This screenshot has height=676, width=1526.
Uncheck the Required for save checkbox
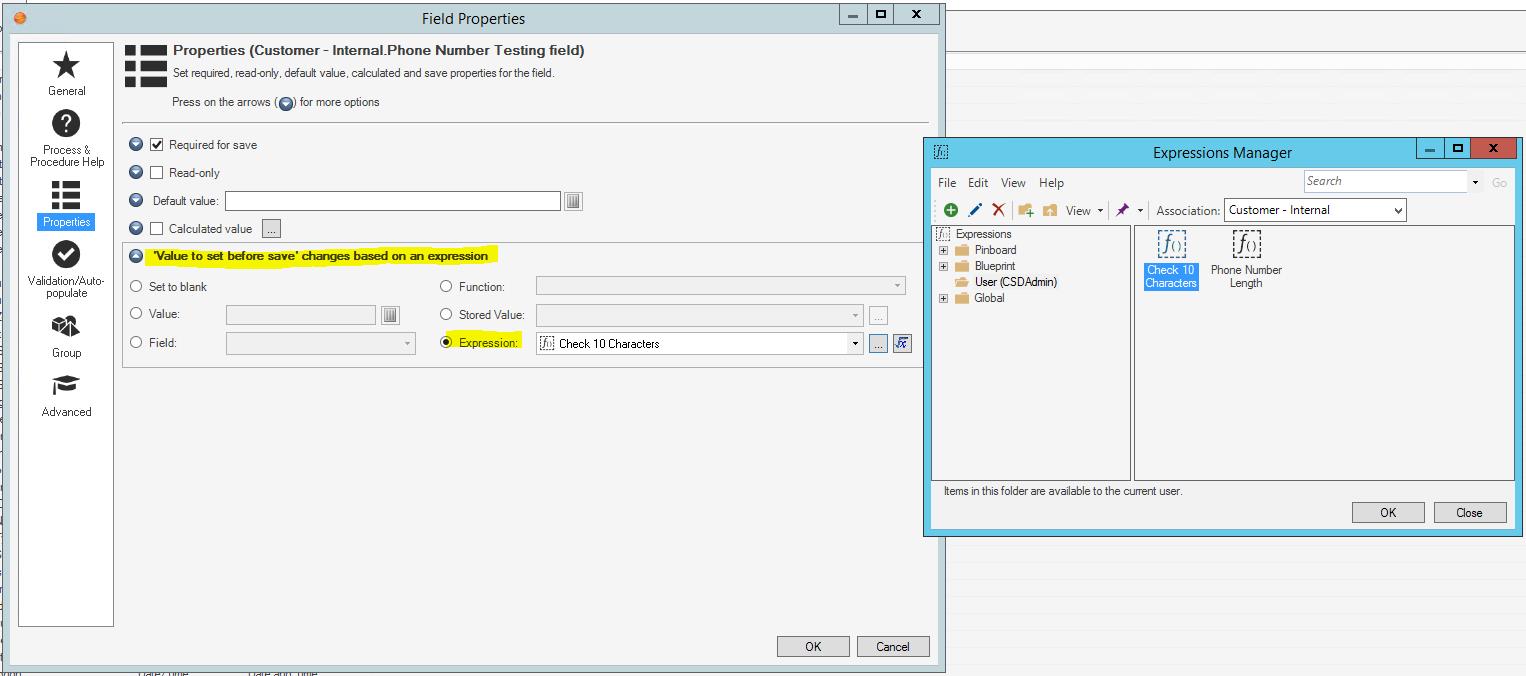coord(156,145)
